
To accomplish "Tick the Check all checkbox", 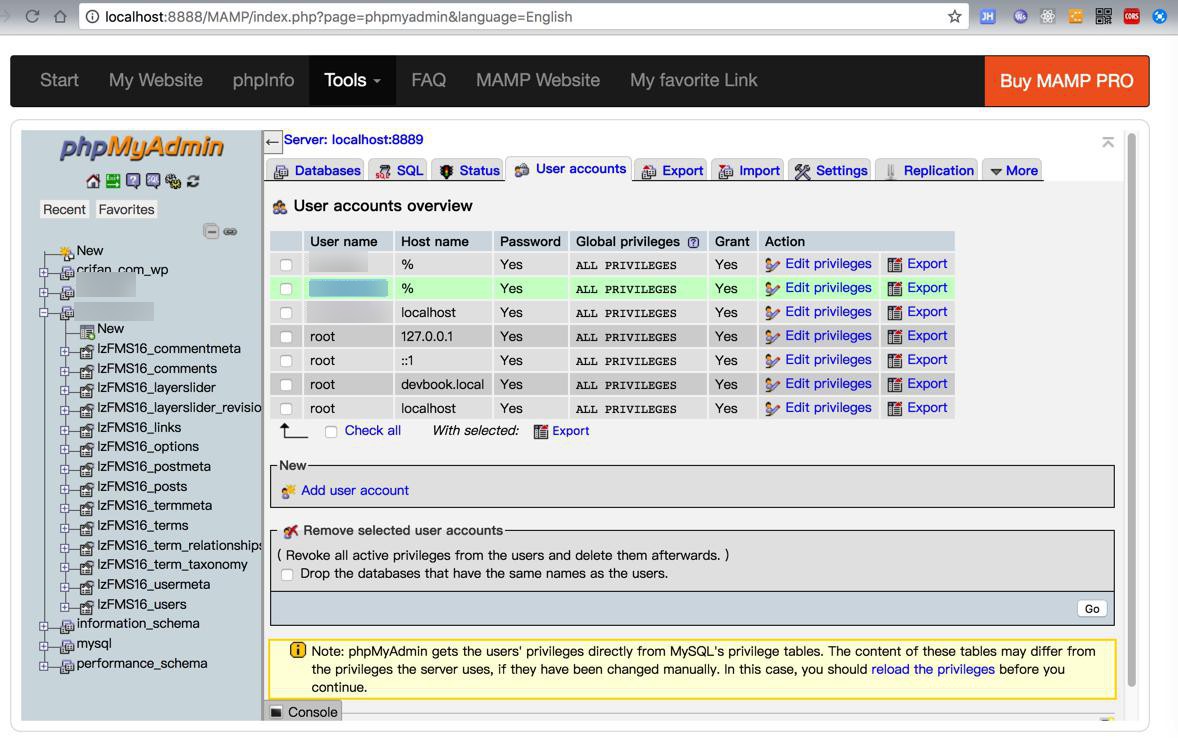I will (x=331, y=431).
